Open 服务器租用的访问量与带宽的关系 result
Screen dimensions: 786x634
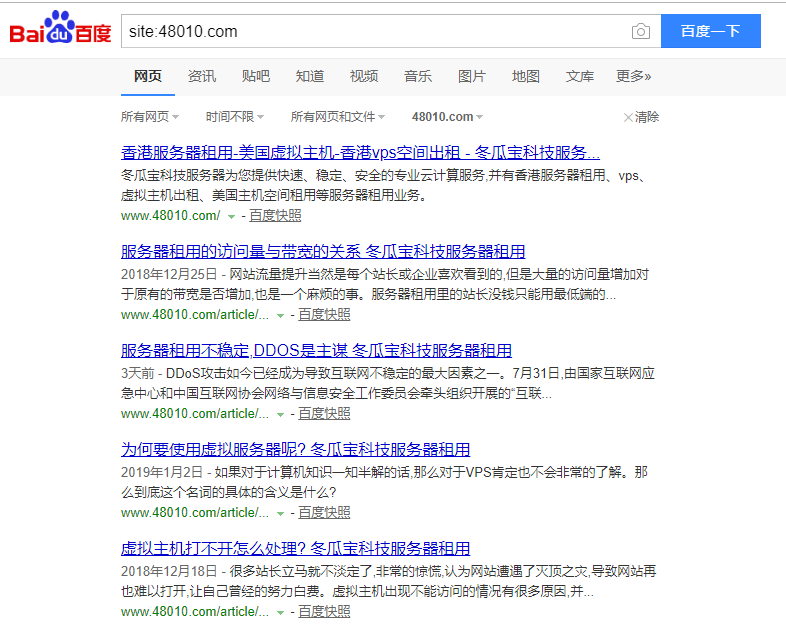[323, 251]
